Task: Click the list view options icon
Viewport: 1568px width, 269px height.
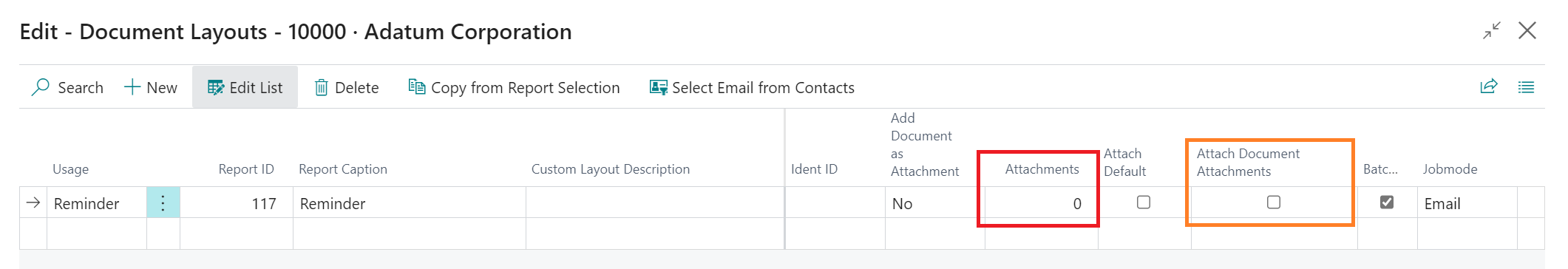Action: (x=1526, y=87)
